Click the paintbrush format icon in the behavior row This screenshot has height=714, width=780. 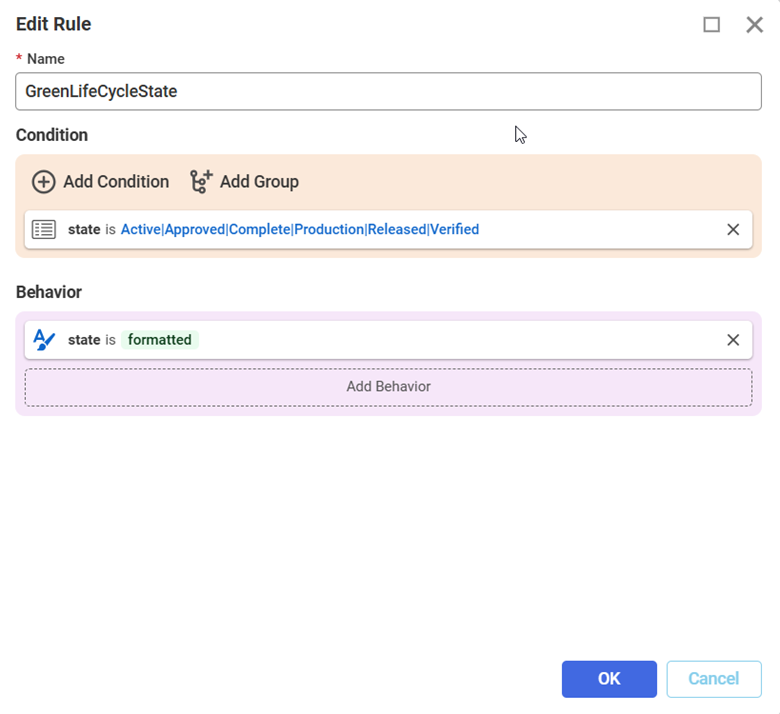point(44,340)
